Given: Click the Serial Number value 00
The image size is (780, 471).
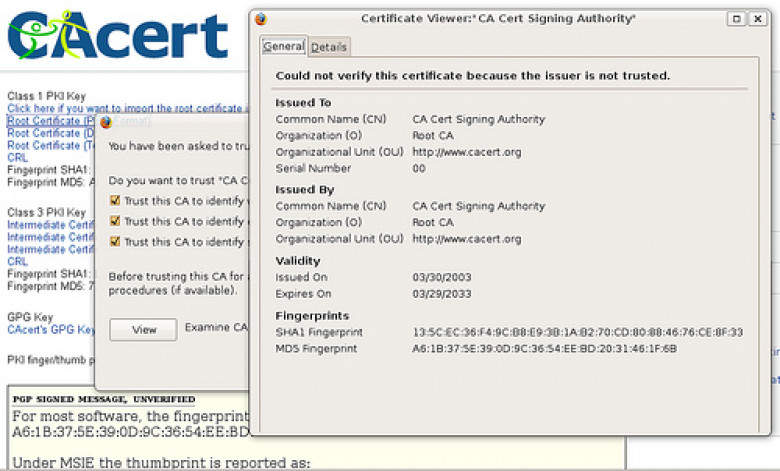Looking at the screenshot, I should 419,169.
